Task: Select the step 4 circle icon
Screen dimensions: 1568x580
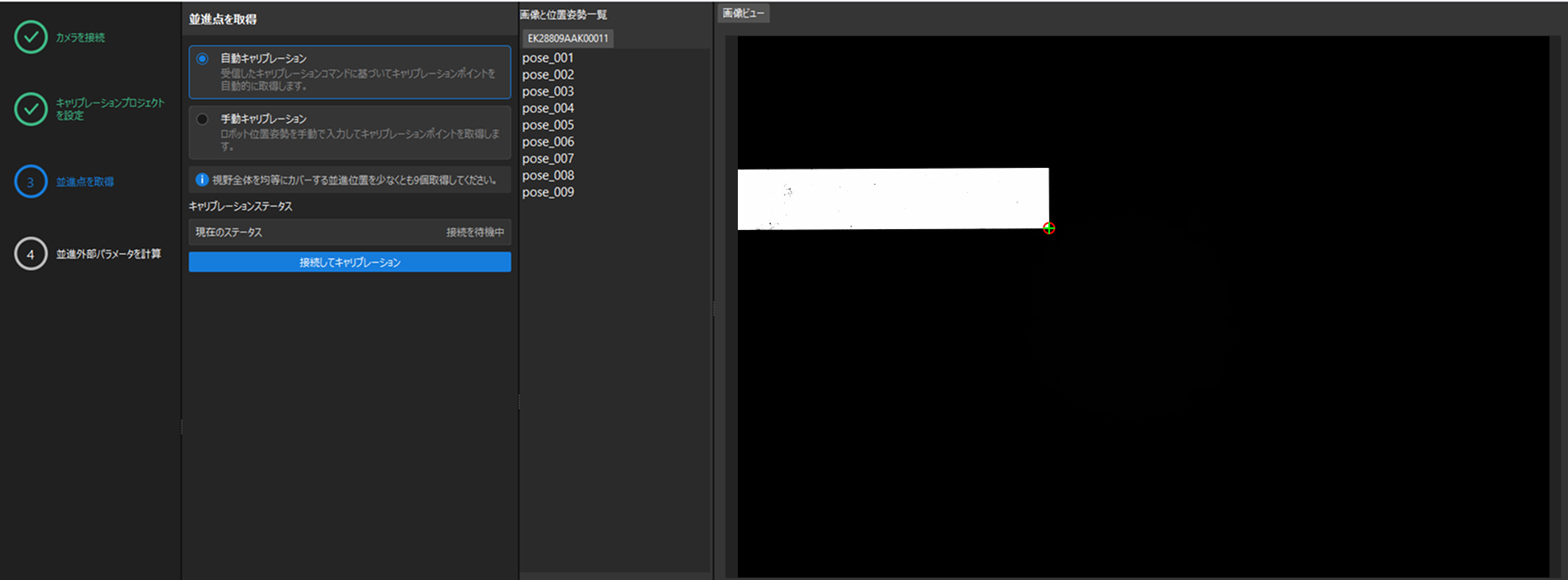Action: coord(31,253)
